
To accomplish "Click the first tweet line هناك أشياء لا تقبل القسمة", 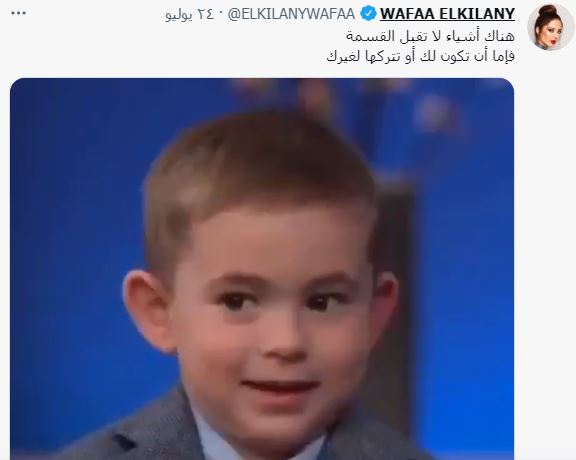I will (430, 36).
